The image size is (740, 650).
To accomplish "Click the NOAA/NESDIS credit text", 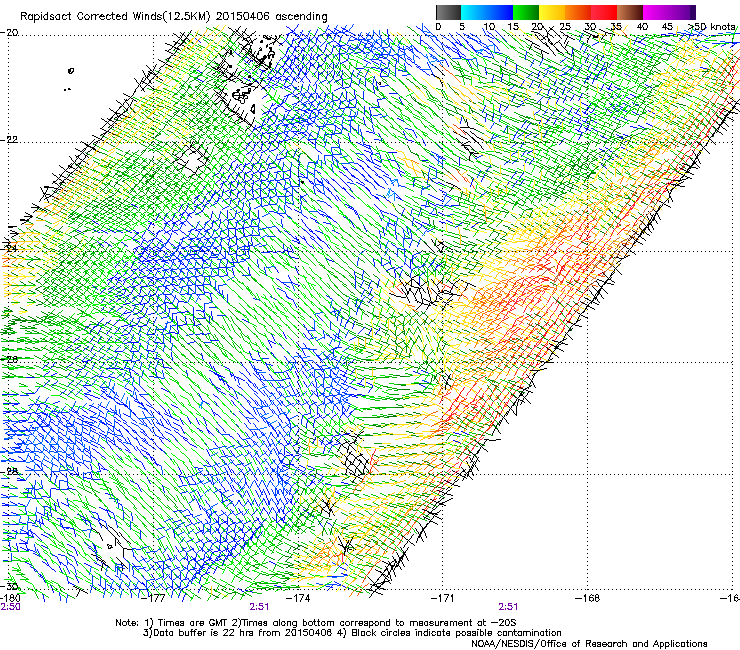I will coord(589,644).
